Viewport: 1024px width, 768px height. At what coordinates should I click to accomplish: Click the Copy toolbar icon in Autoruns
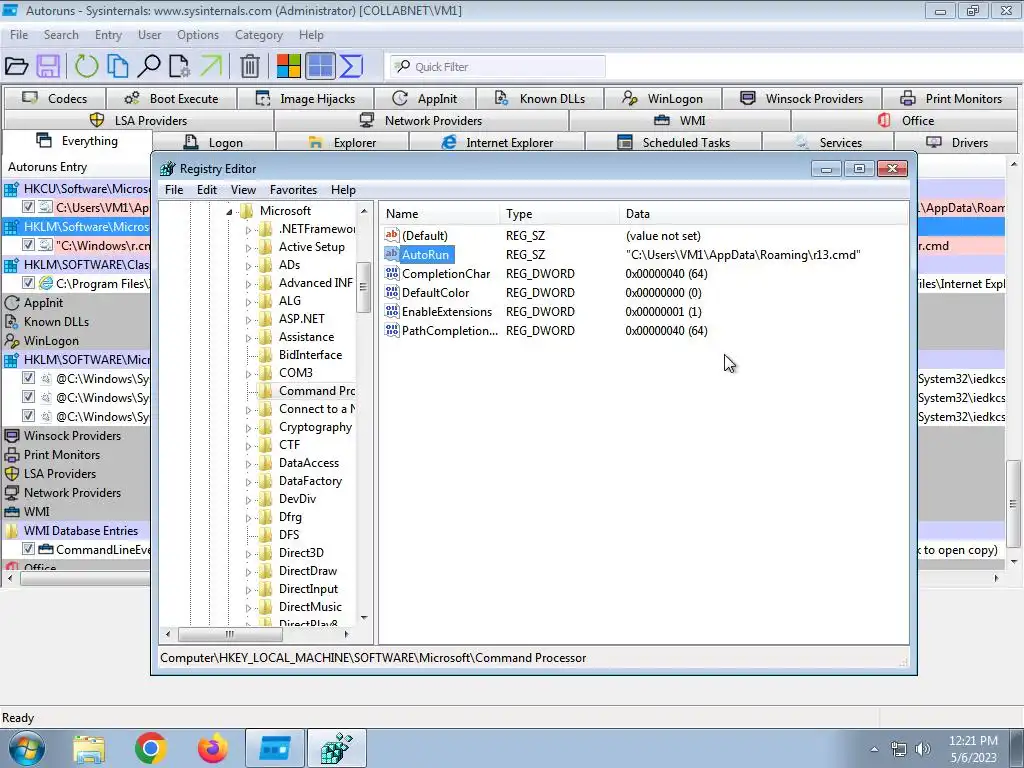[x=118, y=66]
